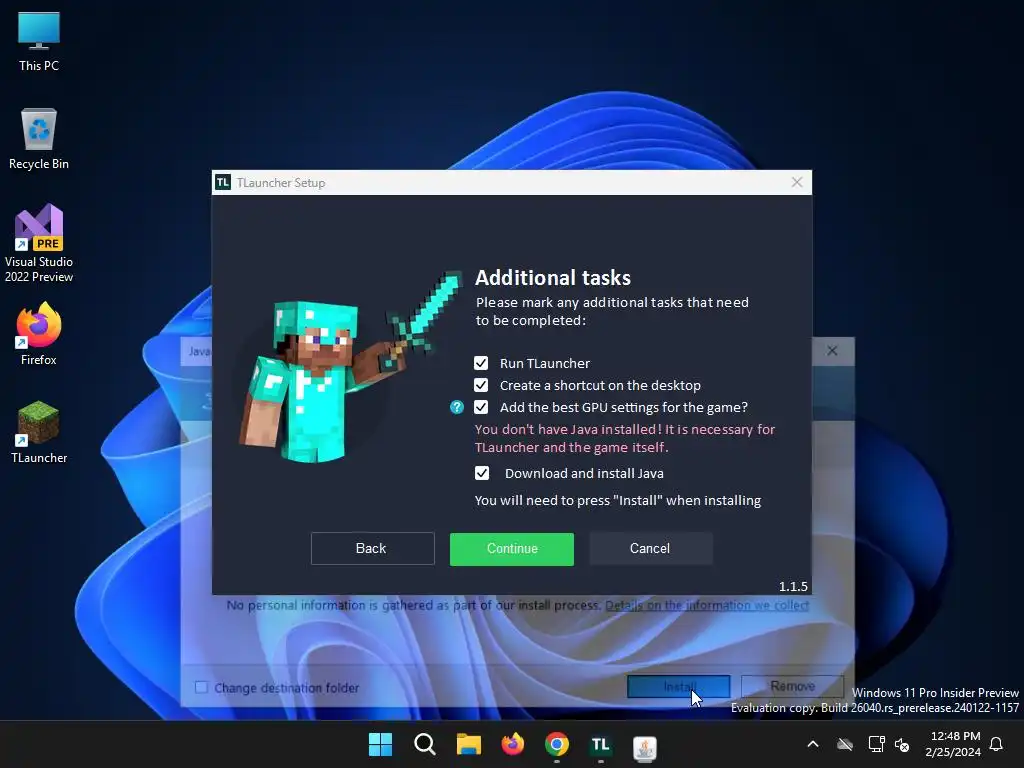The width and height of the screenshot is (1024, 768).
Task: Click the TL logo in setup title bar
Action: (223, 182)
